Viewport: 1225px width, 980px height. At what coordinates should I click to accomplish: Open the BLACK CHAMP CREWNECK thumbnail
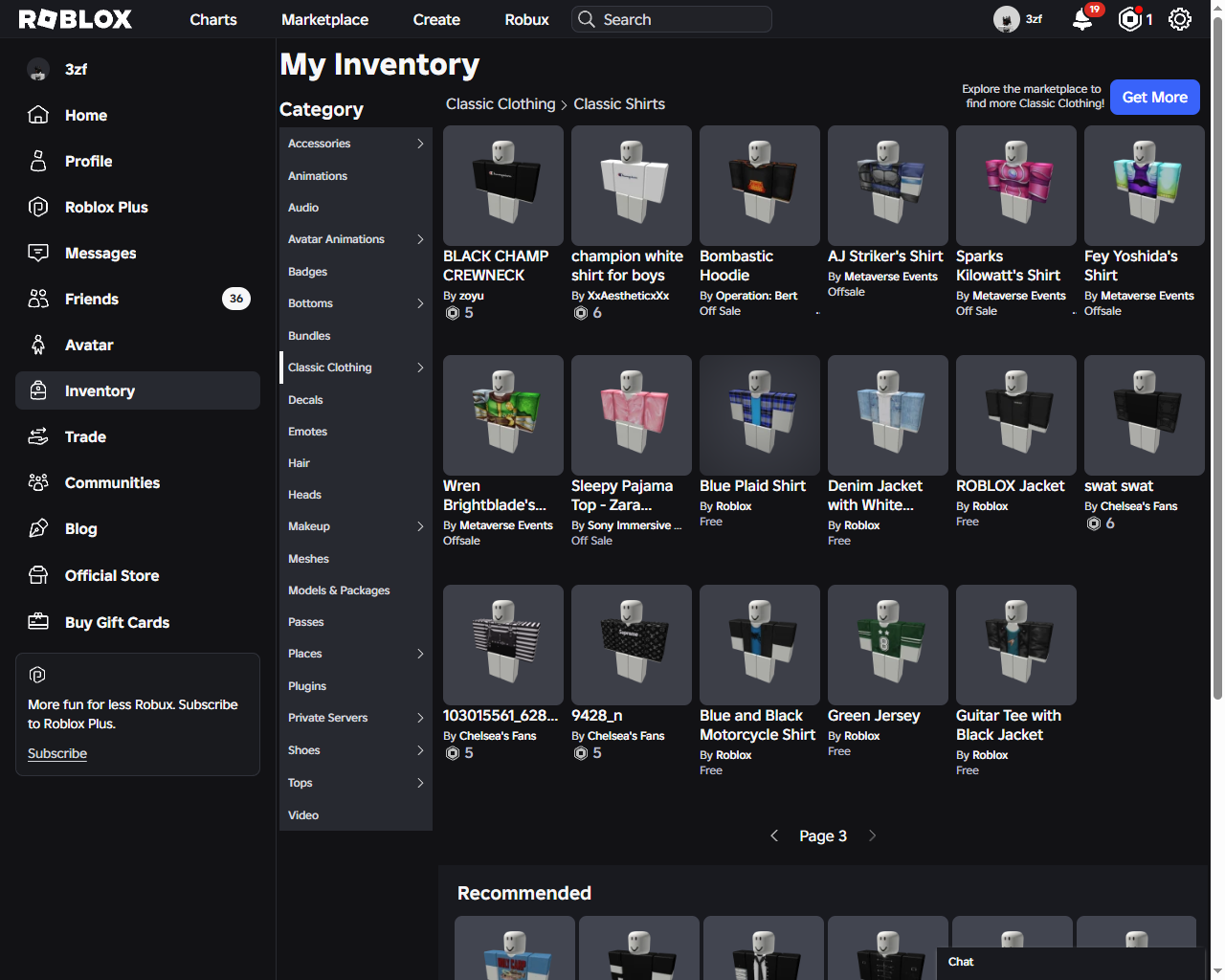503,186
